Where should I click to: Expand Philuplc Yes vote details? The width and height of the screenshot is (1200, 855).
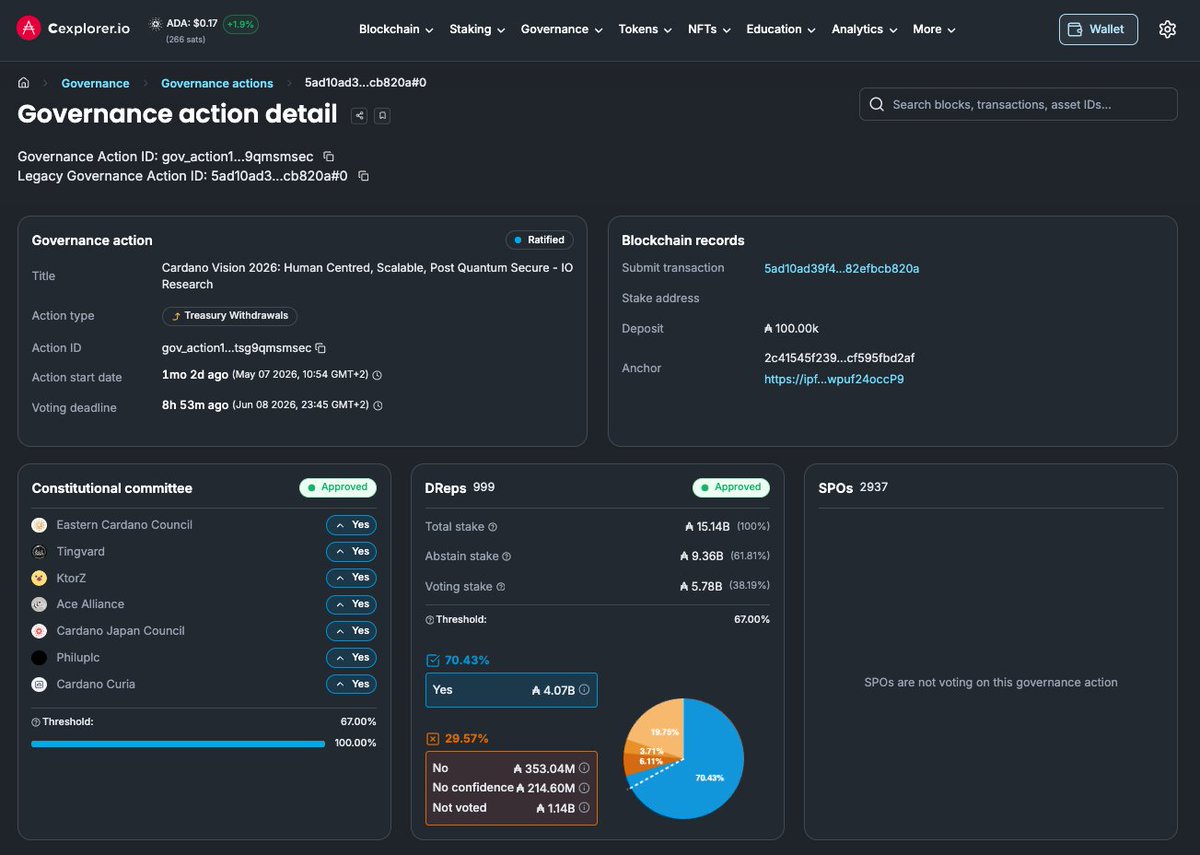tap(351, 658)
